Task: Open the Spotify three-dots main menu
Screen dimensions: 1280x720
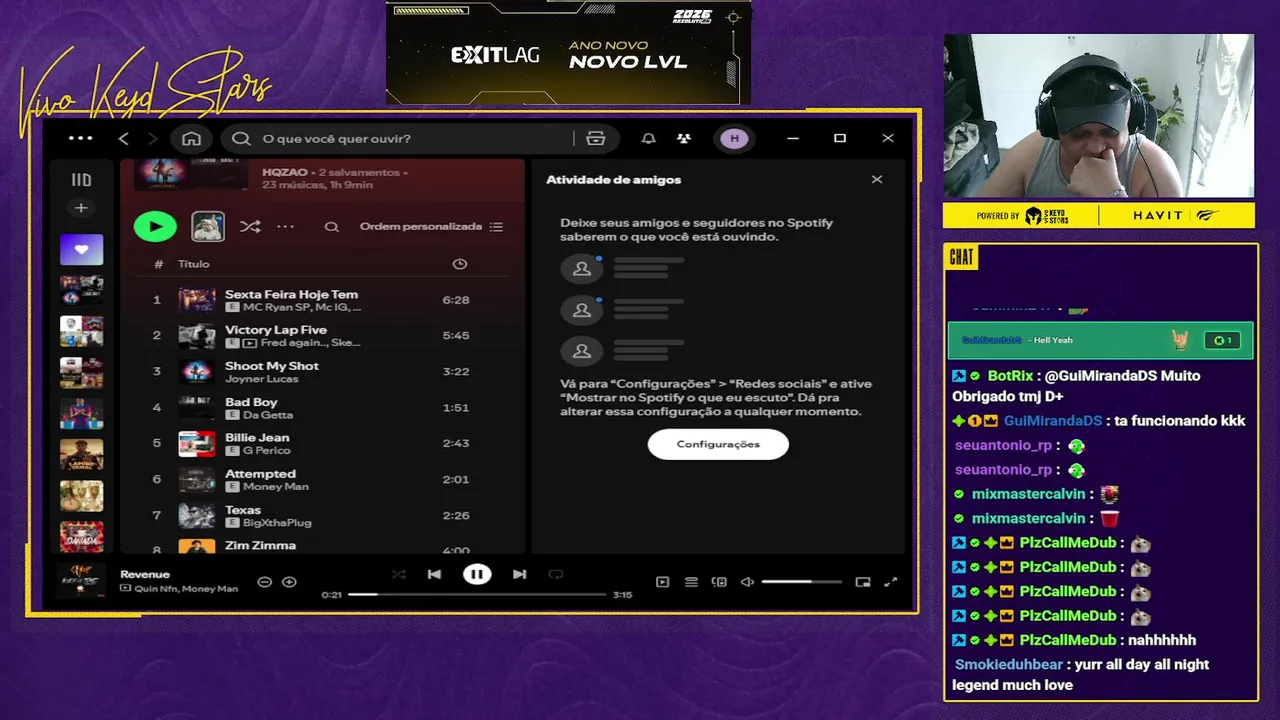Action: pos(81,138)
